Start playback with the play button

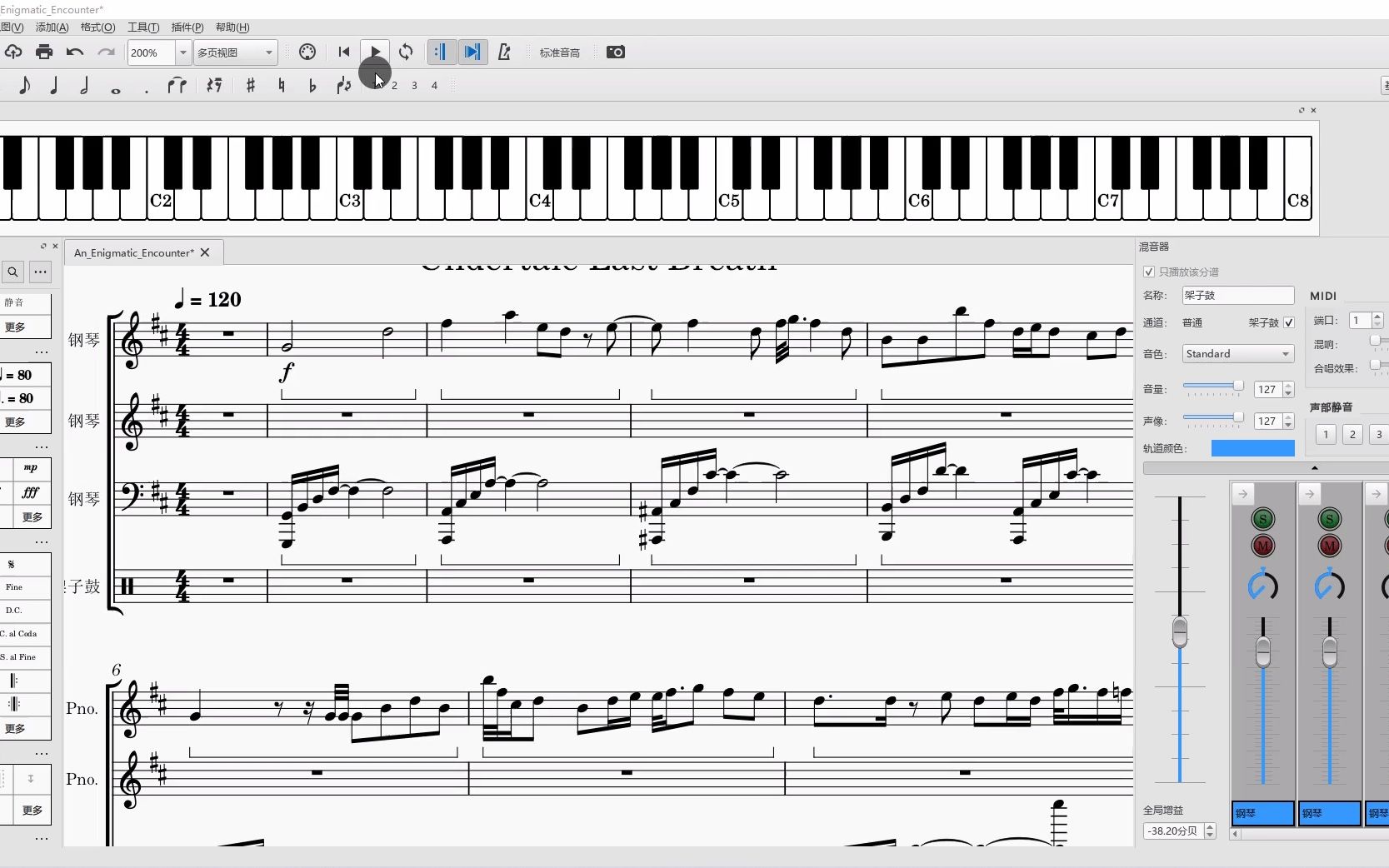375,52
